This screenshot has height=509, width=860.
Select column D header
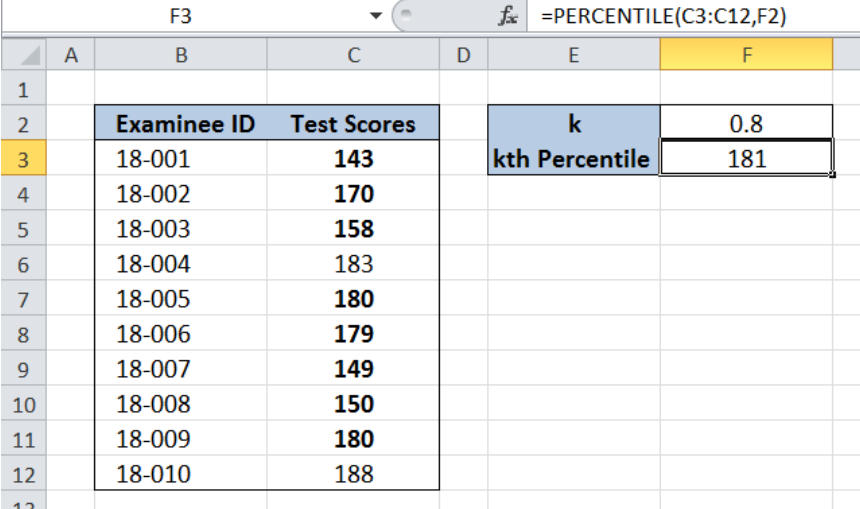coord(463,54)
